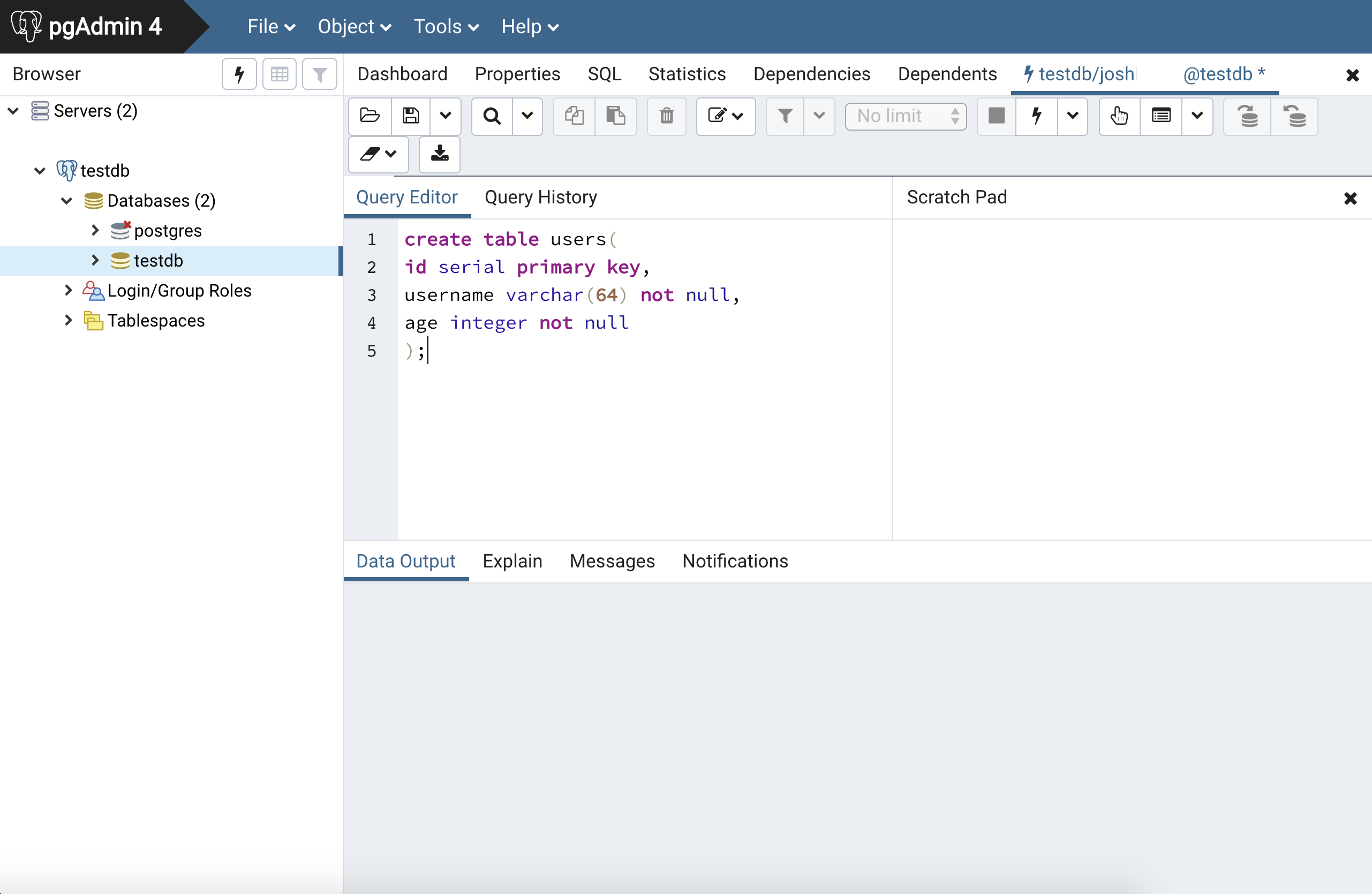The height and width of the screenshot is (894, 1372).
Task: Click the Save File floppy icon
Action: pos(410,116)
